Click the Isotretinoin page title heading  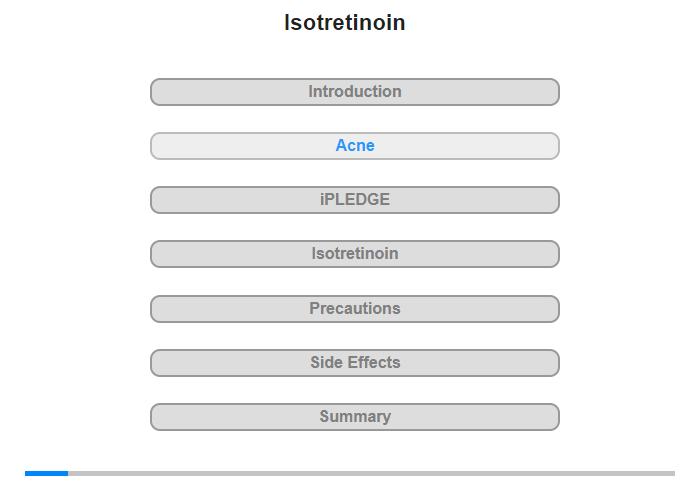[345, 22]
